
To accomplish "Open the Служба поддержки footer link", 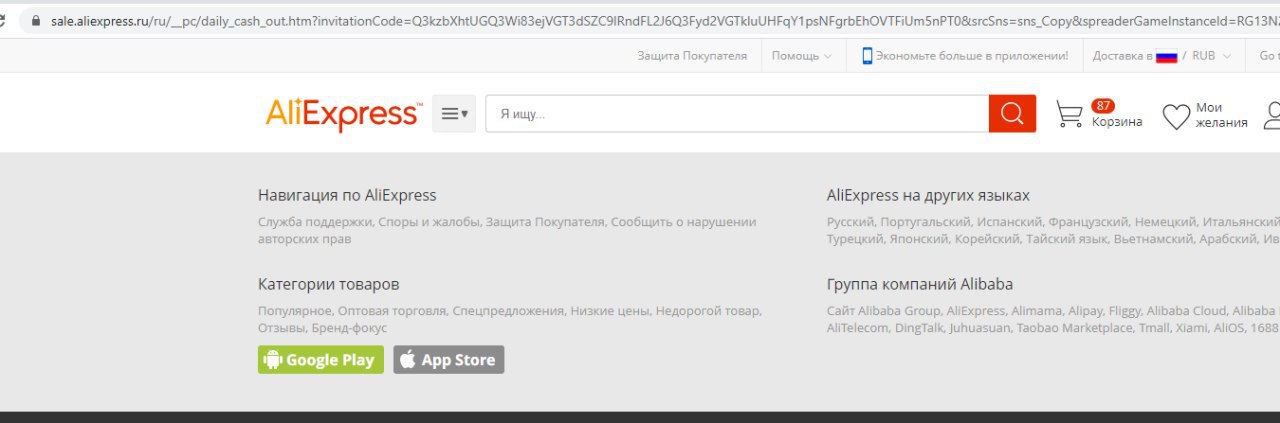I will click(x=313, y=222).
